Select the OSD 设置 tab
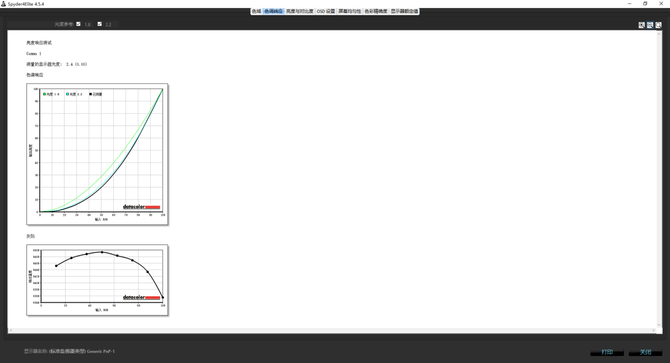 click(326, 11)
